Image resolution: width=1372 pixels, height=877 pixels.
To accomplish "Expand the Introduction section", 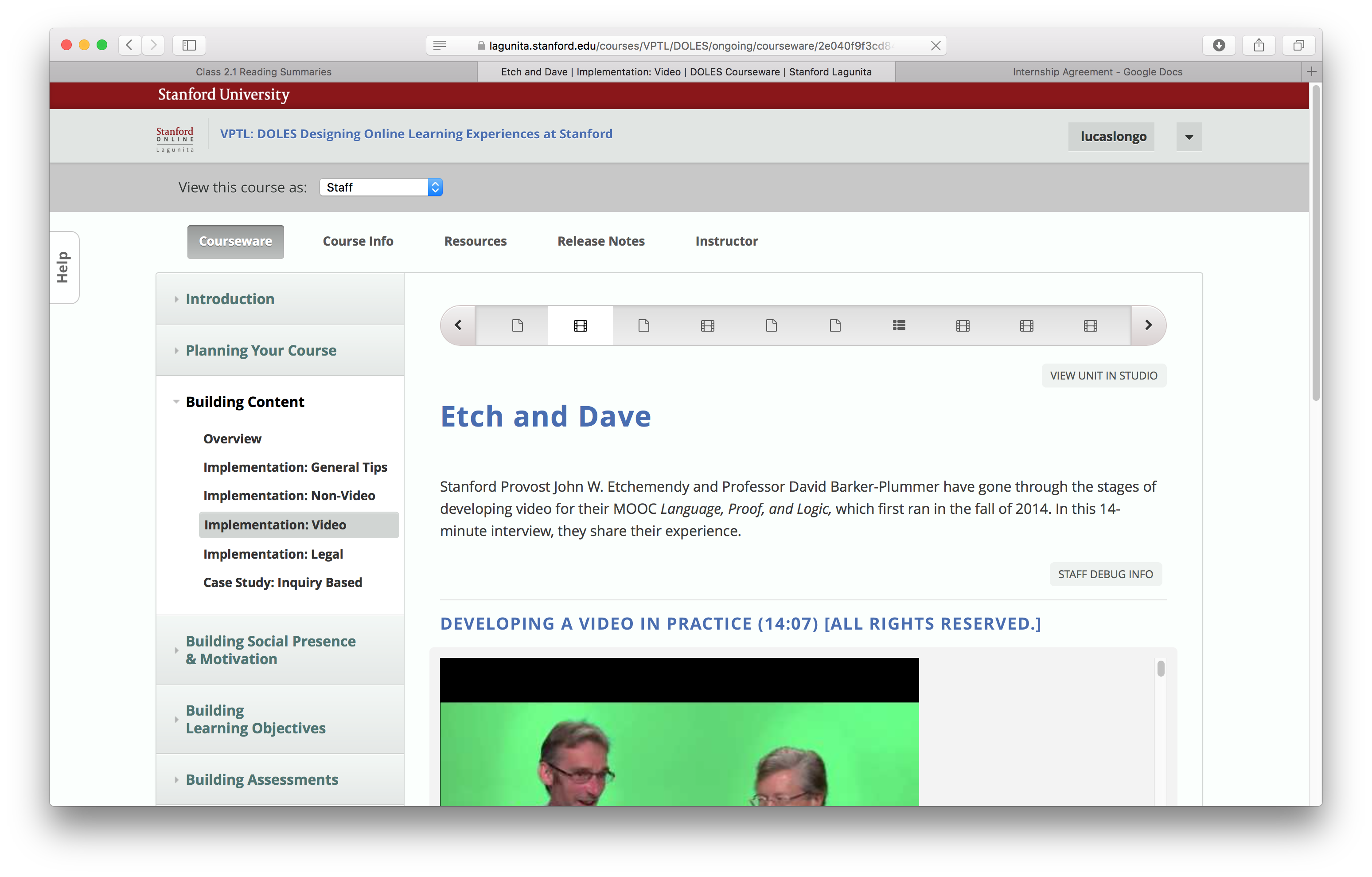I will point(230,299).
